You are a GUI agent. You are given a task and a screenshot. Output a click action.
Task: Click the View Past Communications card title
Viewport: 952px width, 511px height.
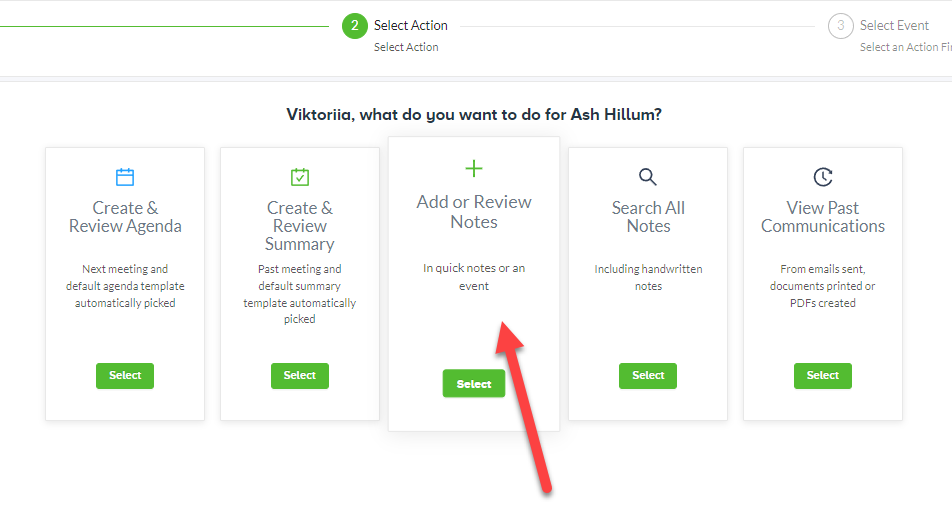pos(823,217)
